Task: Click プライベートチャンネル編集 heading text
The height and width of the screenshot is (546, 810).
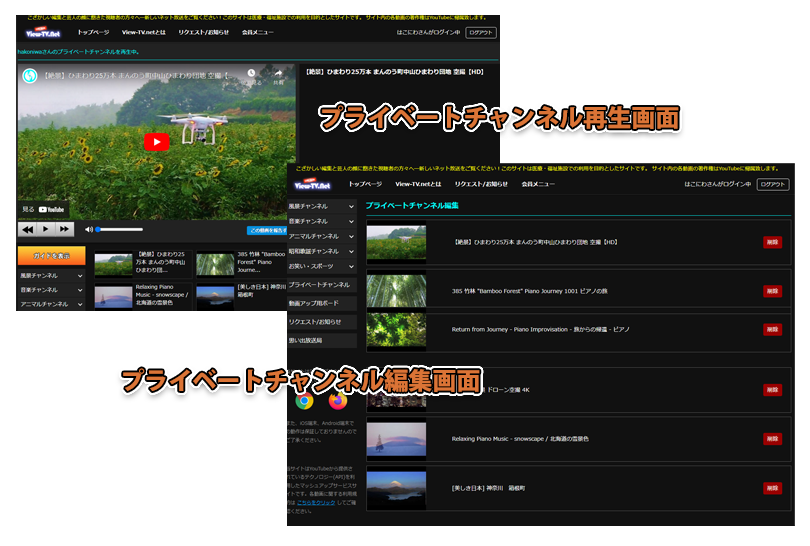Action: (412, 206)
